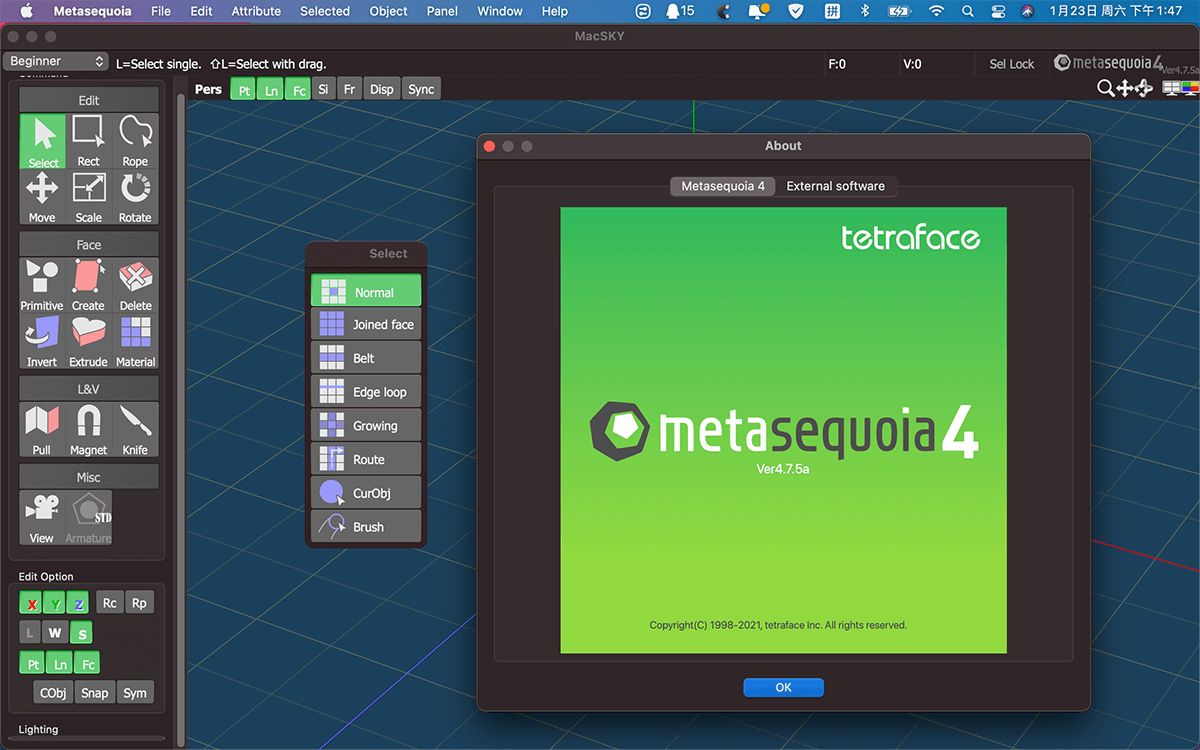Viewport: 1200px width, 750px height.
Task: Select the Magnet tool
Action: [89, 429]
